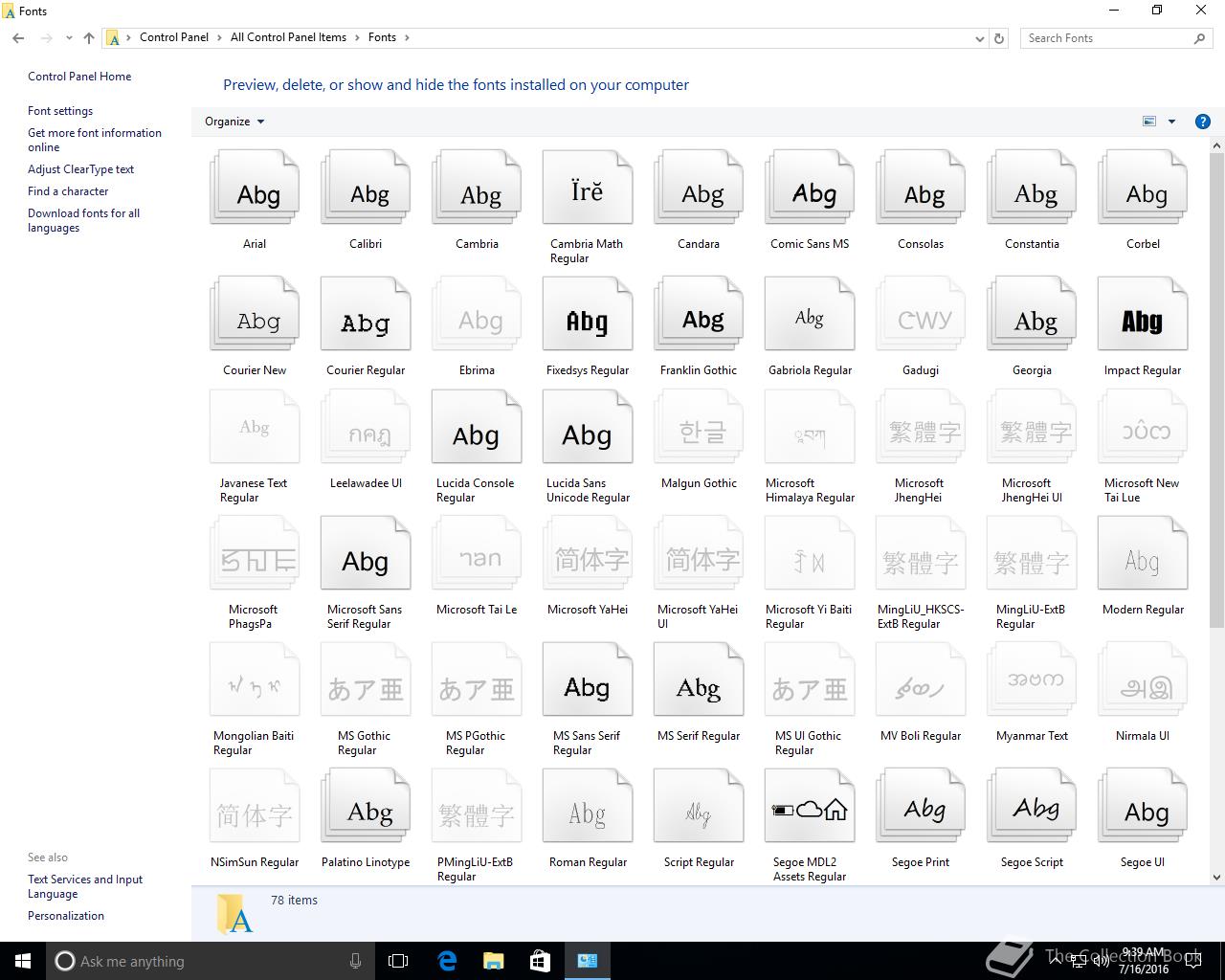Click the vertical scrollbar thumb

click(x=1216, y=391)
